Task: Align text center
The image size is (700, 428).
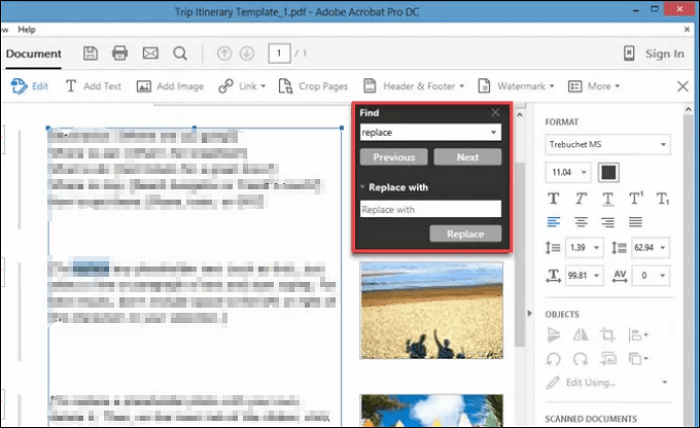Action: click(581, 222)
